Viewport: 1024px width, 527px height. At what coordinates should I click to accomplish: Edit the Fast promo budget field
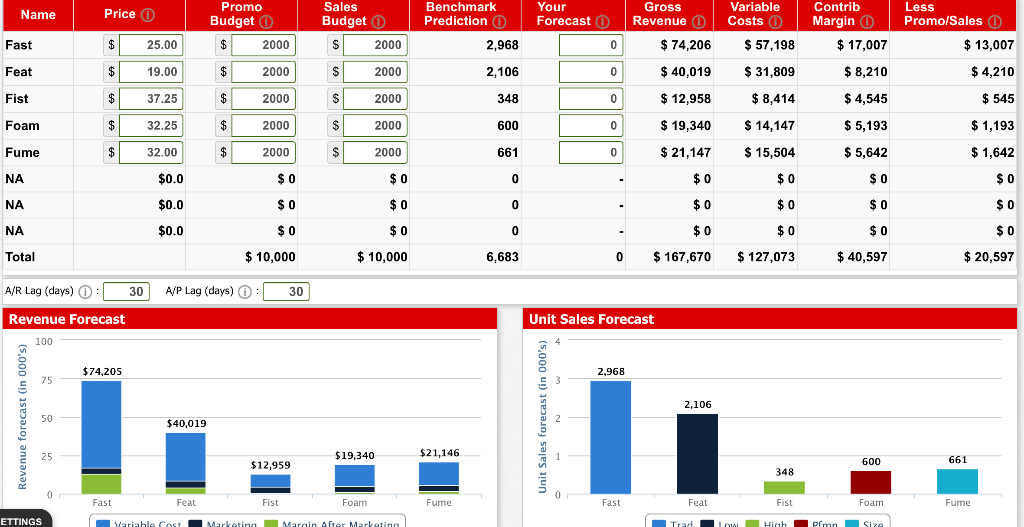(263, 45)
